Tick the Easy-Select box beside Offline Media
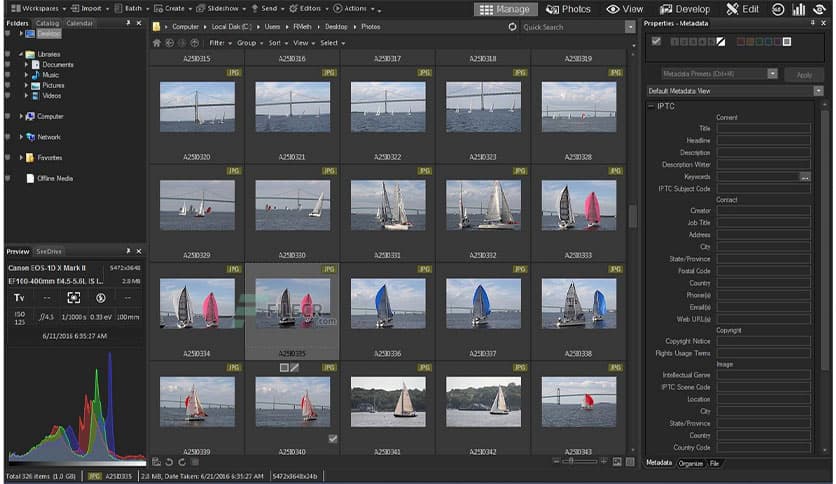Screen dimensions: 836x484 click(7, 179)
